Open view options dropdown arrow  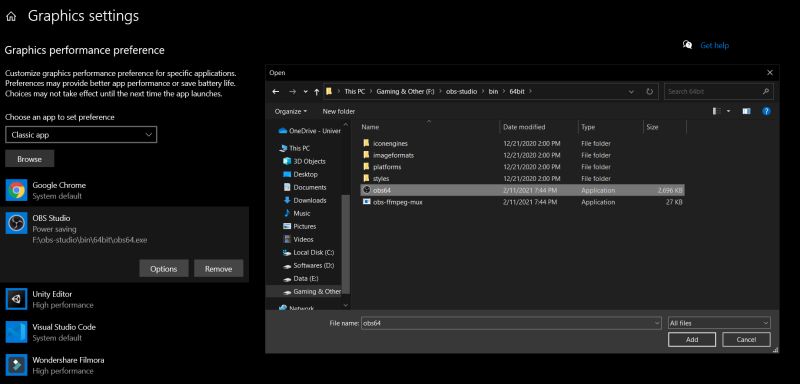[x=729, y=111]
